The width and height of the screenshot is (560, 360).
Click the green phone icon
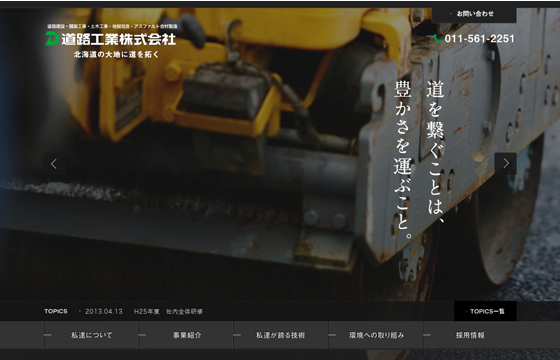tap(438, 39)
